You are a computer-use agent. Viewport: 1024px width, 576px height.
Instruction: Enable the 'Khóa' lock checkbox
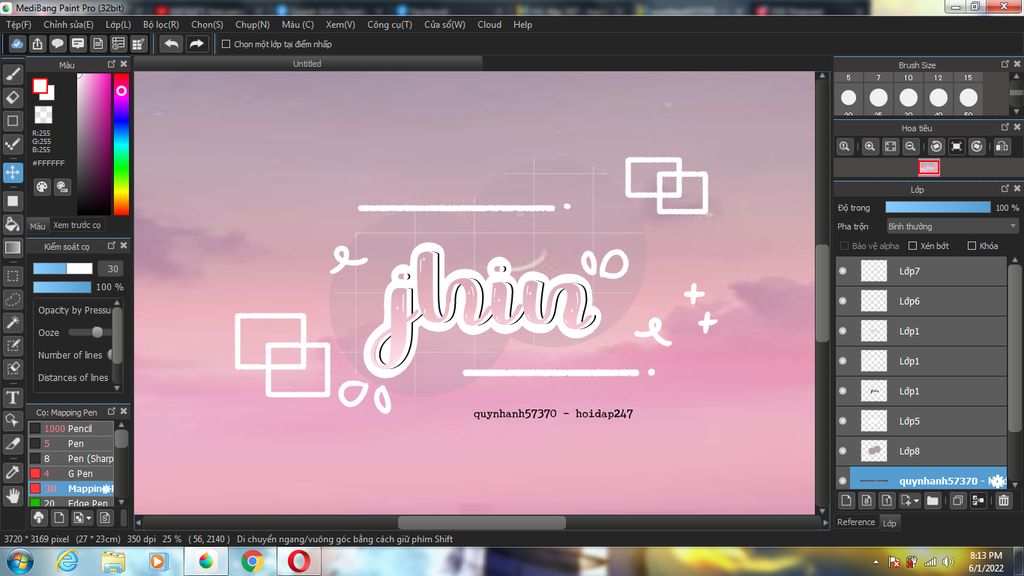[972, 246]
